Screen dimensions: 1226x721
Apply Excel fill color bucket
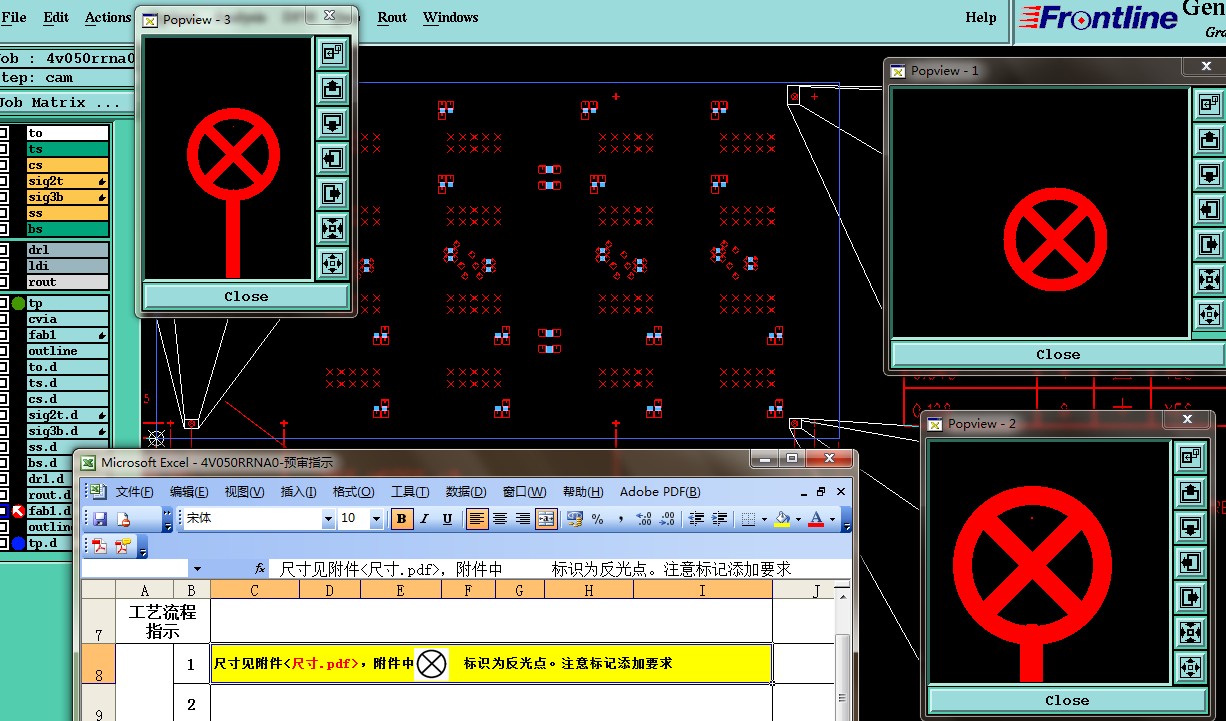click(783, 519)
